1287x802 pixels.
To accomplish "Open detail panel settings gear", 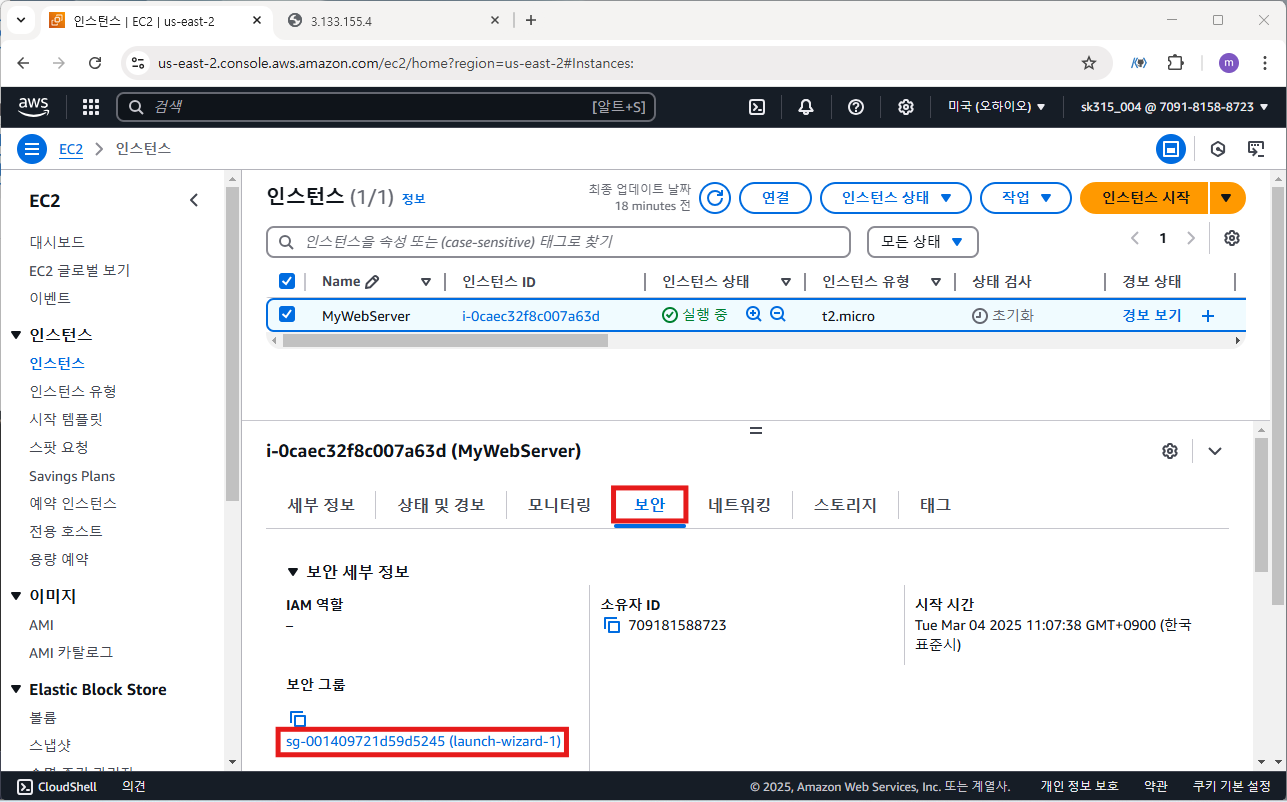I will (x=1170, y=451).
